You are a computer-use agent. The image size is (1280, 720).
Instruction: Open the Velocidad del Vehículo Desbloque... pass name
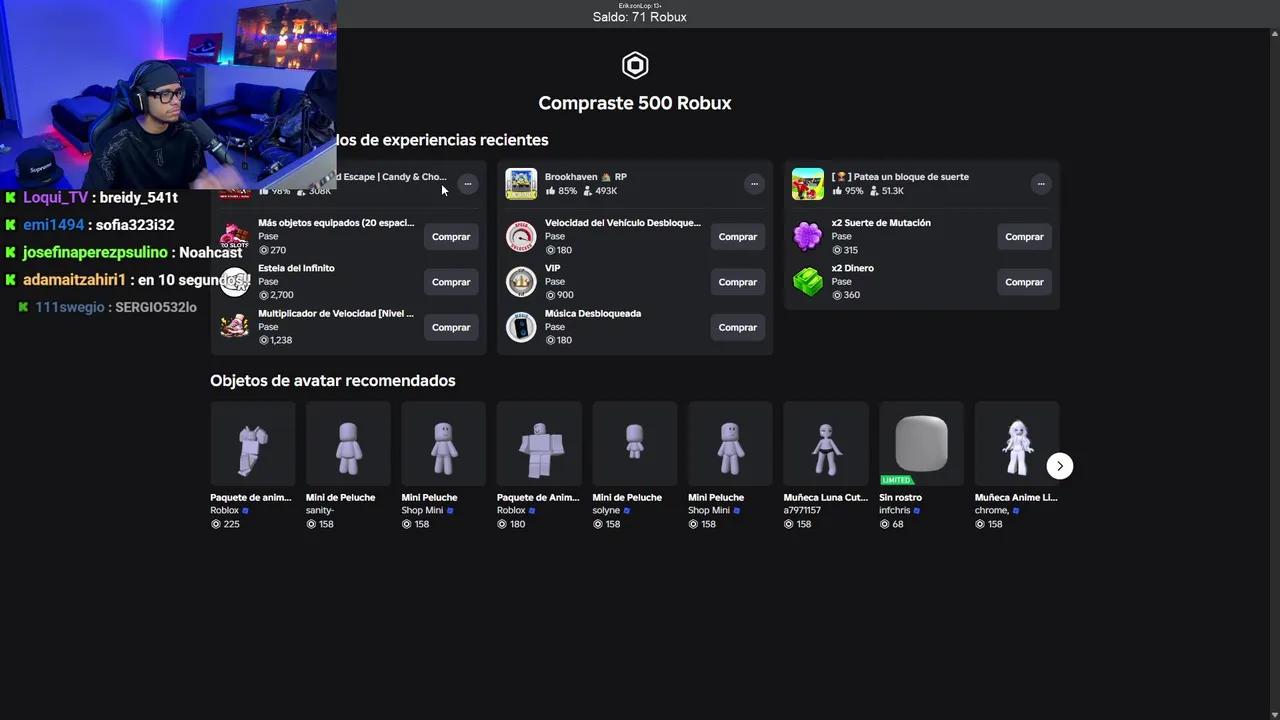tap(623, 223)
